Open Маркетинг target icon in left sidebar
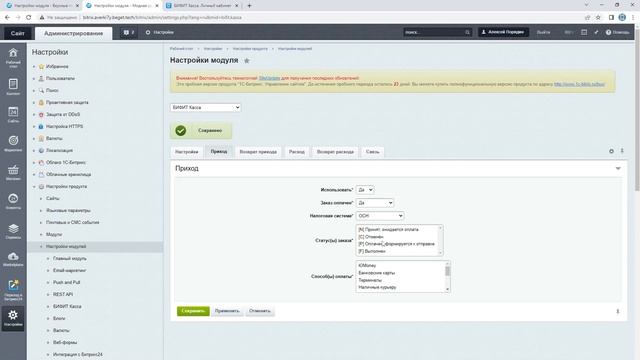 (13, 143)
